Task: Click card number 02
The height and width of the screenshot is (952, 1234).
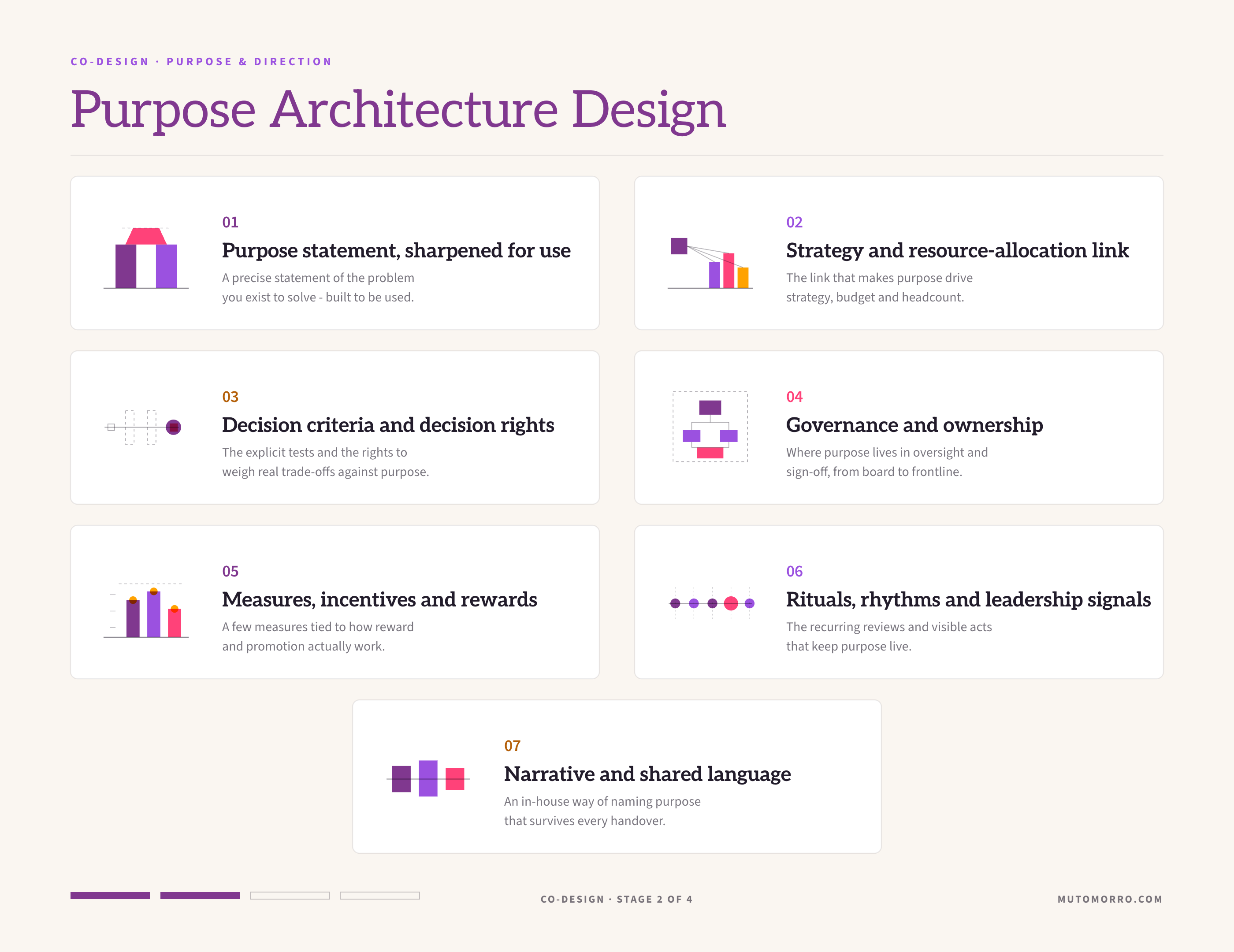Action: [794, 222]
